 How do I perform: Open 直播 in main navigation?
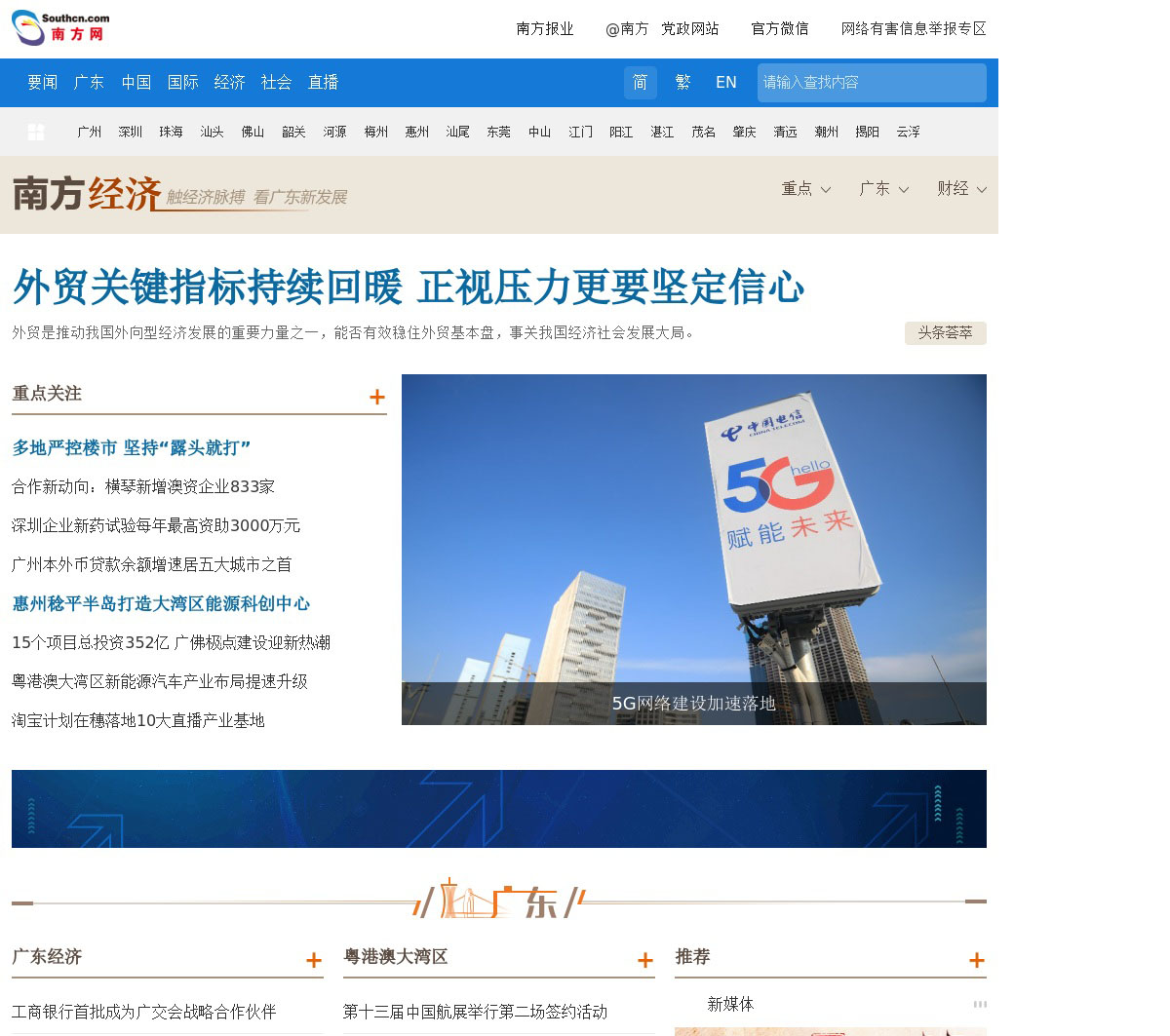click(x=324, y=83)
